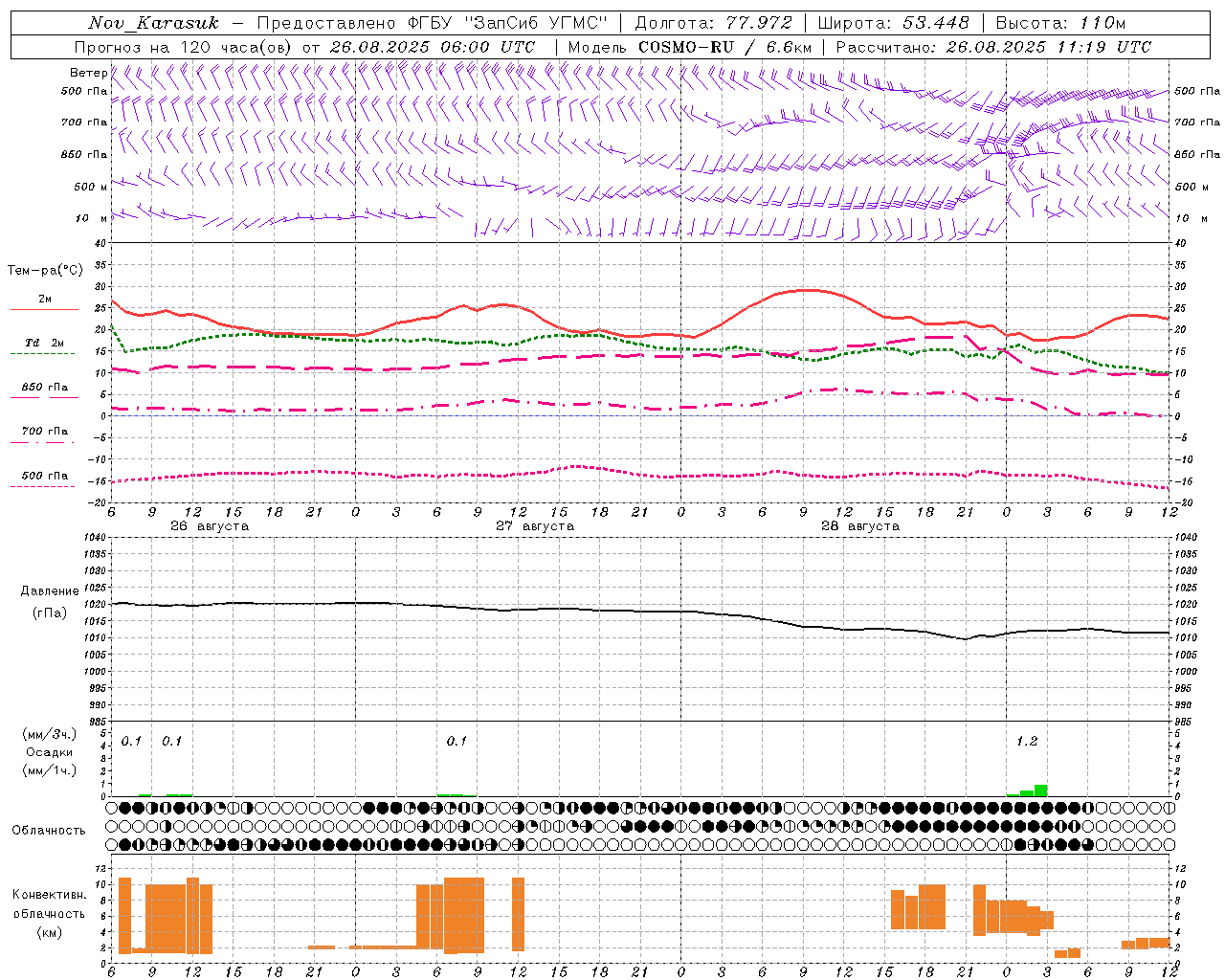Click the "Осадки" precipitation label
The image size is (1225, 980).
pos(50,752)
